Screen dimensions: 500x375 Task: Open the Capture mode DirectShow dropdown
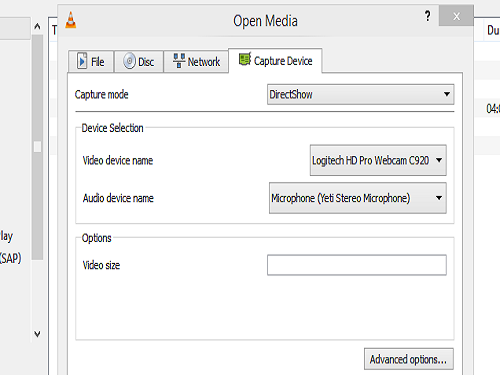[361, 94]
